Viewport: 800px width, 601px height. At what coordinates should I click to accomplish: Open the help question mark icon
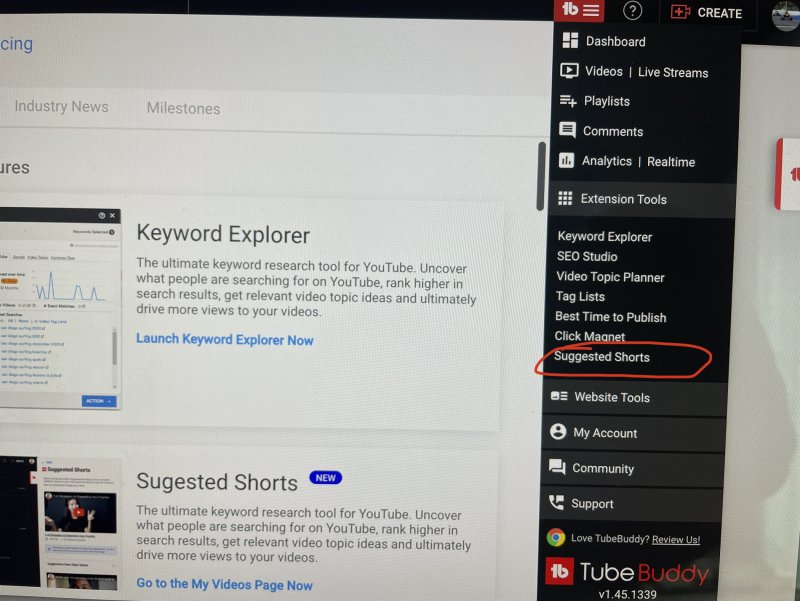point(632,11)
